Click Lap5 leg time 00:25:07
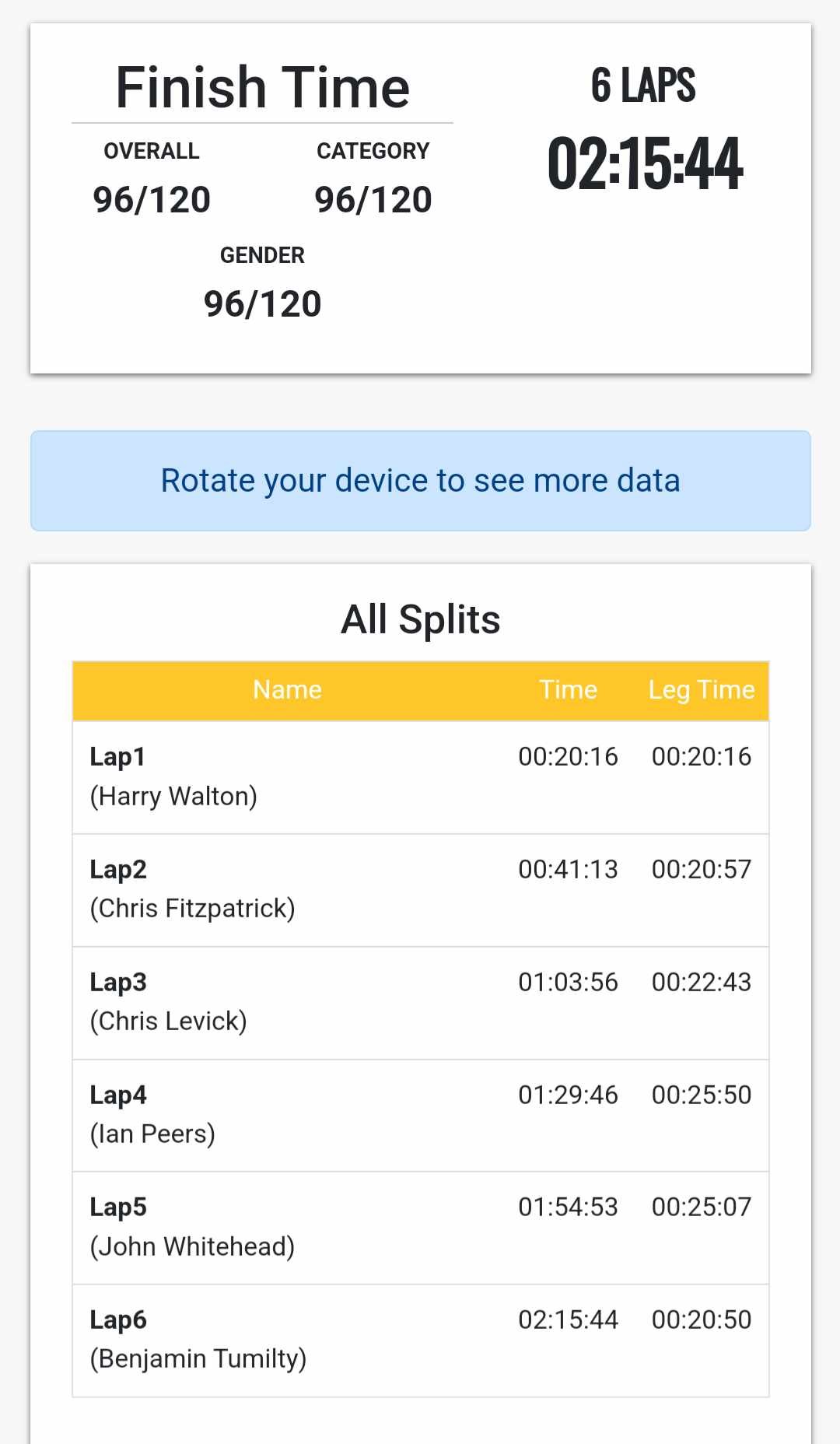Viewport: 840px width, 1444px height. 701,1207
